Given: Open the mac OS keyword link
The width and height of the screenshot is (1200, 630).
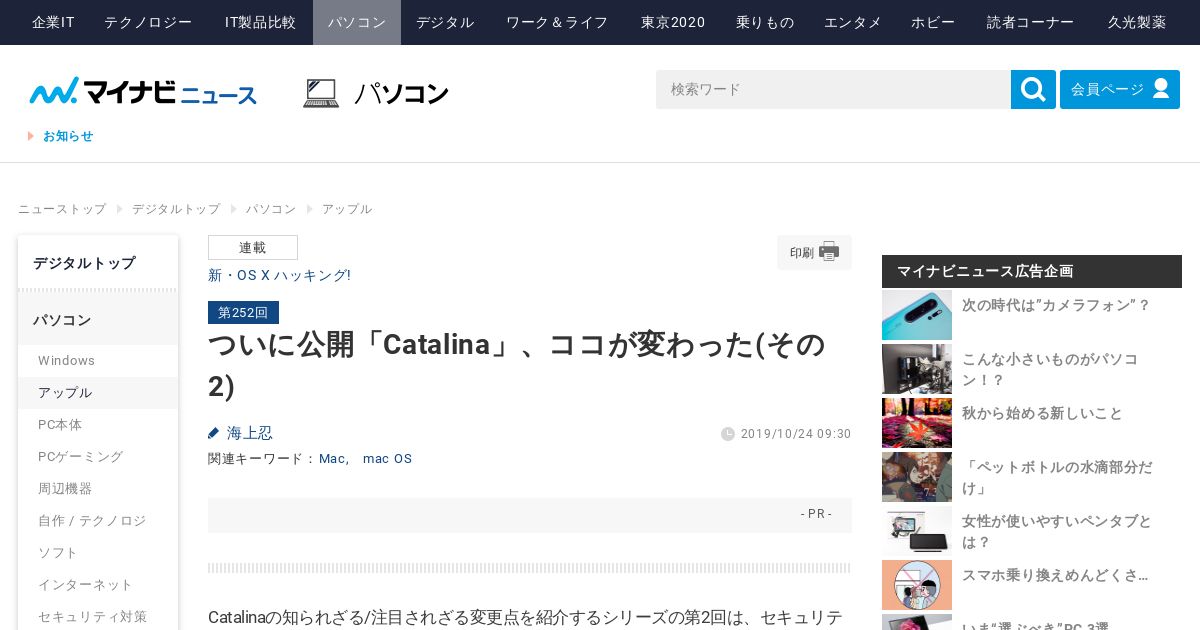Looking at the screenshot, I should tap(387, 459).
